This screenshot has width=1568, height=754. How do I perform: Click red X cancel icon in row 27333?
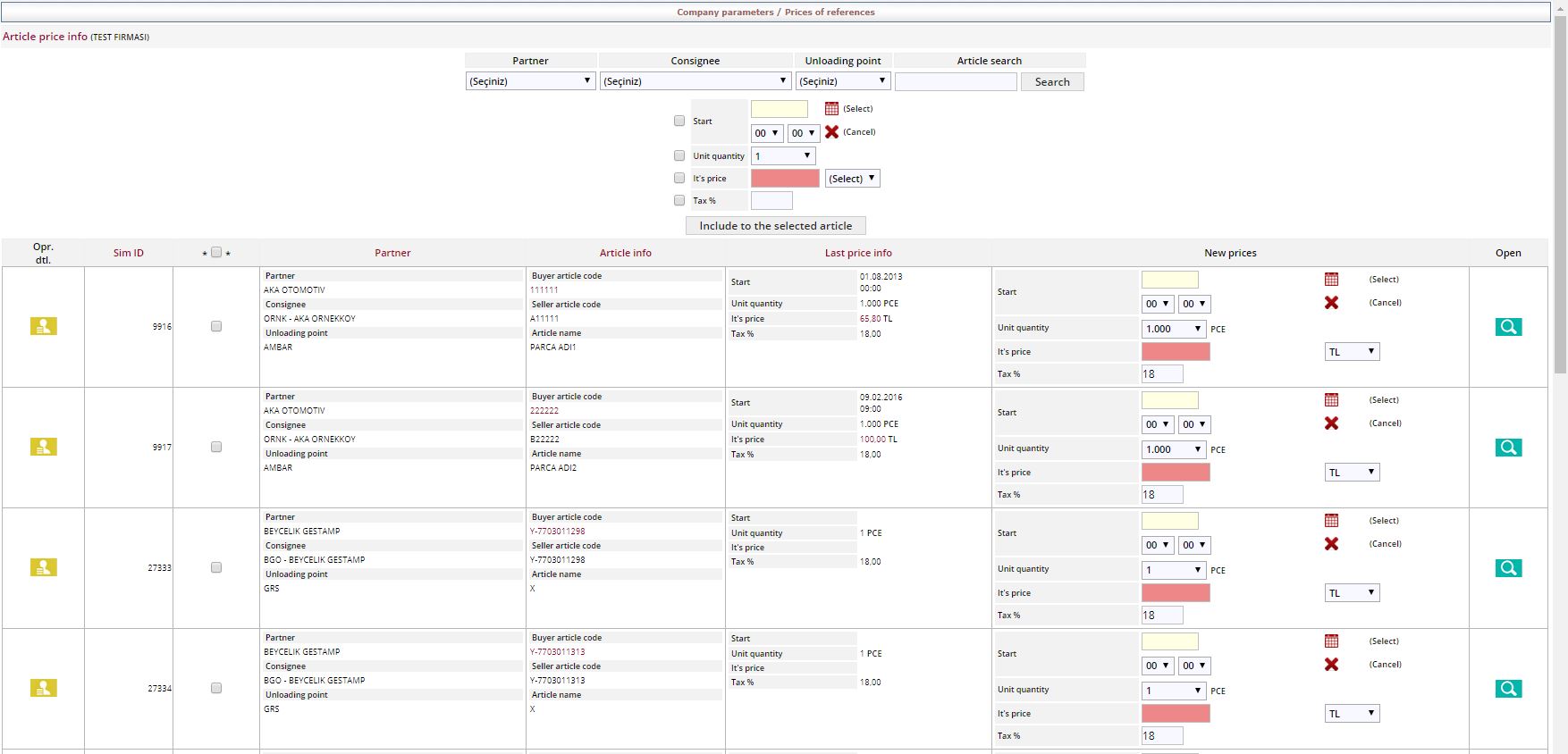[x=1331, y=544]
